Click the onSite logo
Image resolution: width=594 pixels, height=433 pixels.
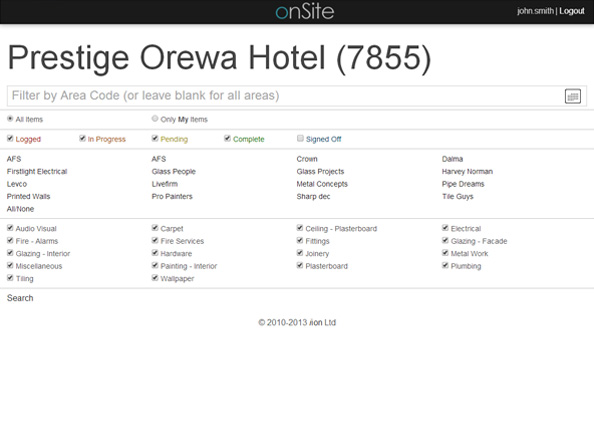[305, 11]
